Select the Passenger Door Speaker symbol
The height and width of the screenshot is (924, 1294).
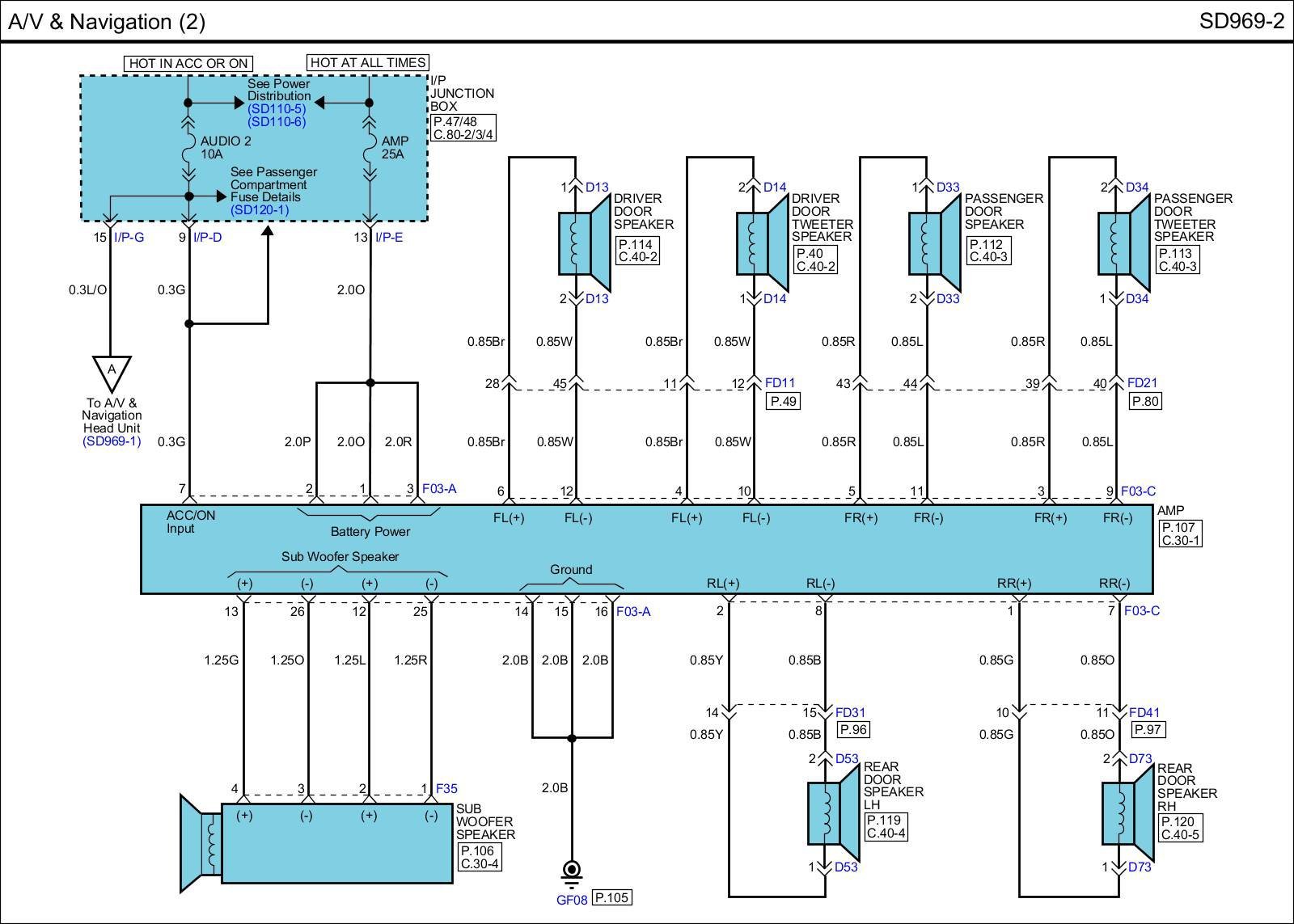pos(937,243)
